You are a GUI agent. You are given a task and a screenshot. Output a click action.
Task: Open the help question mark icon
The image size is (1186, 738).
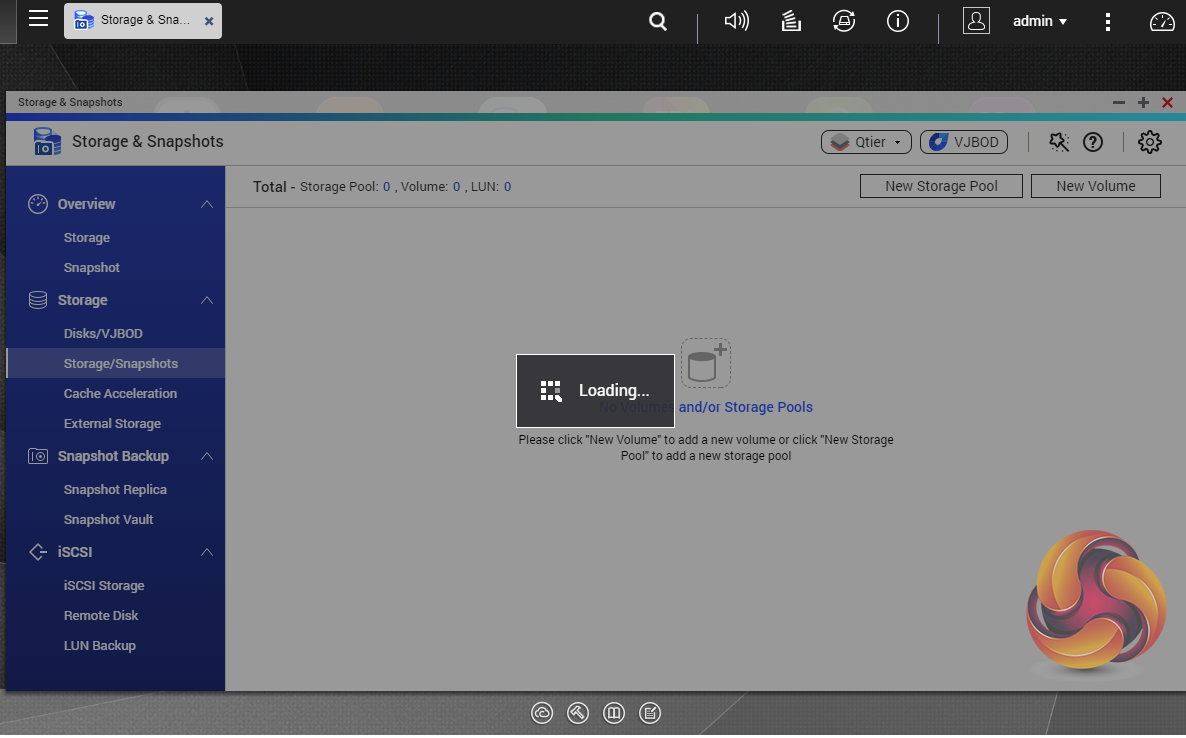(1093, 142)
